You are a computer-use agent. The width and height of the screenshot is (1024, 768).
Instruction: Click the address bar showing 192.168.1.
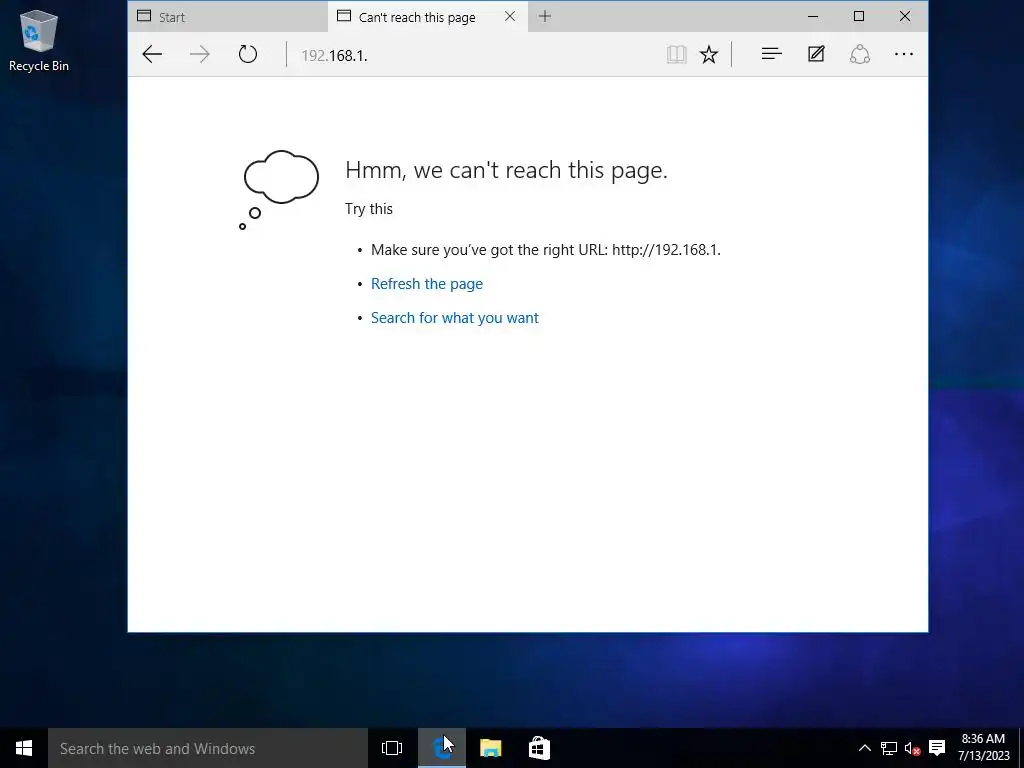(477, 55)
